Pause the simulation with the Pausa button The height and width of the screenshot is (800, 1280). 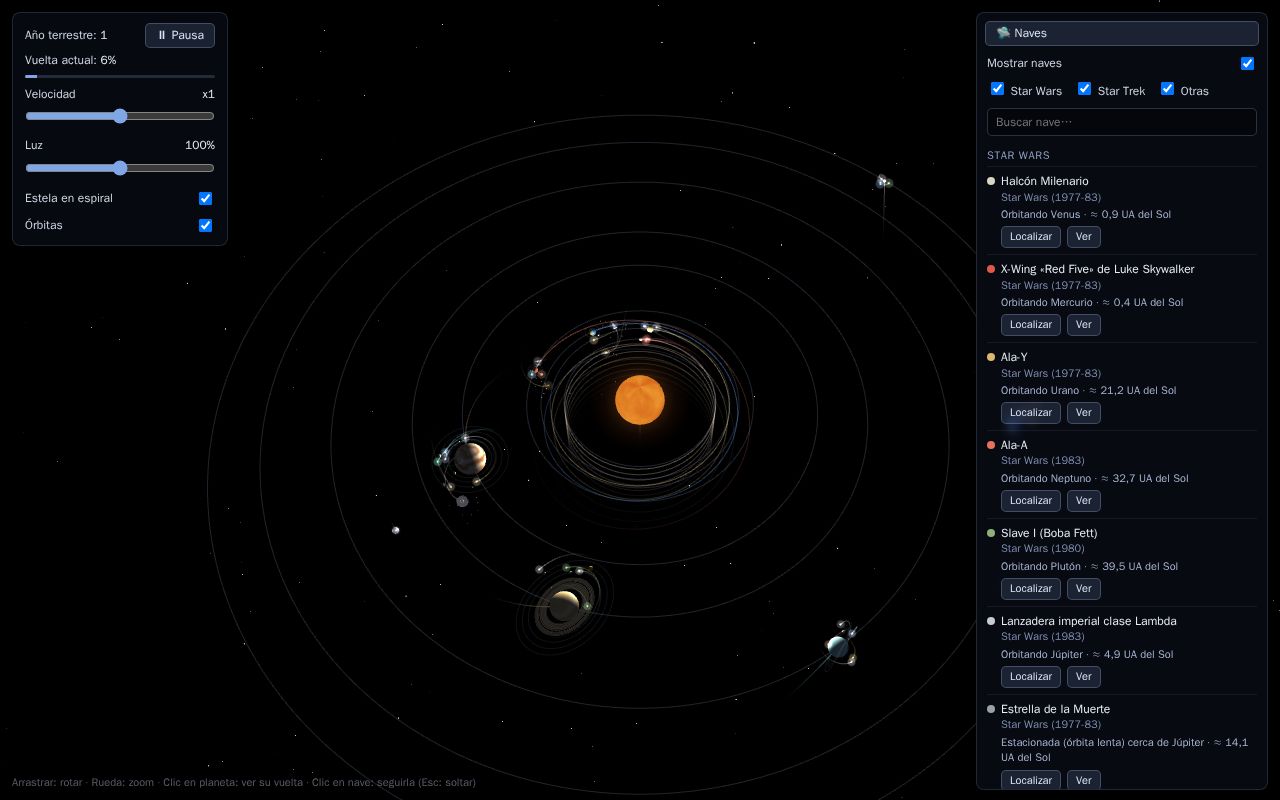click(180, 35)
